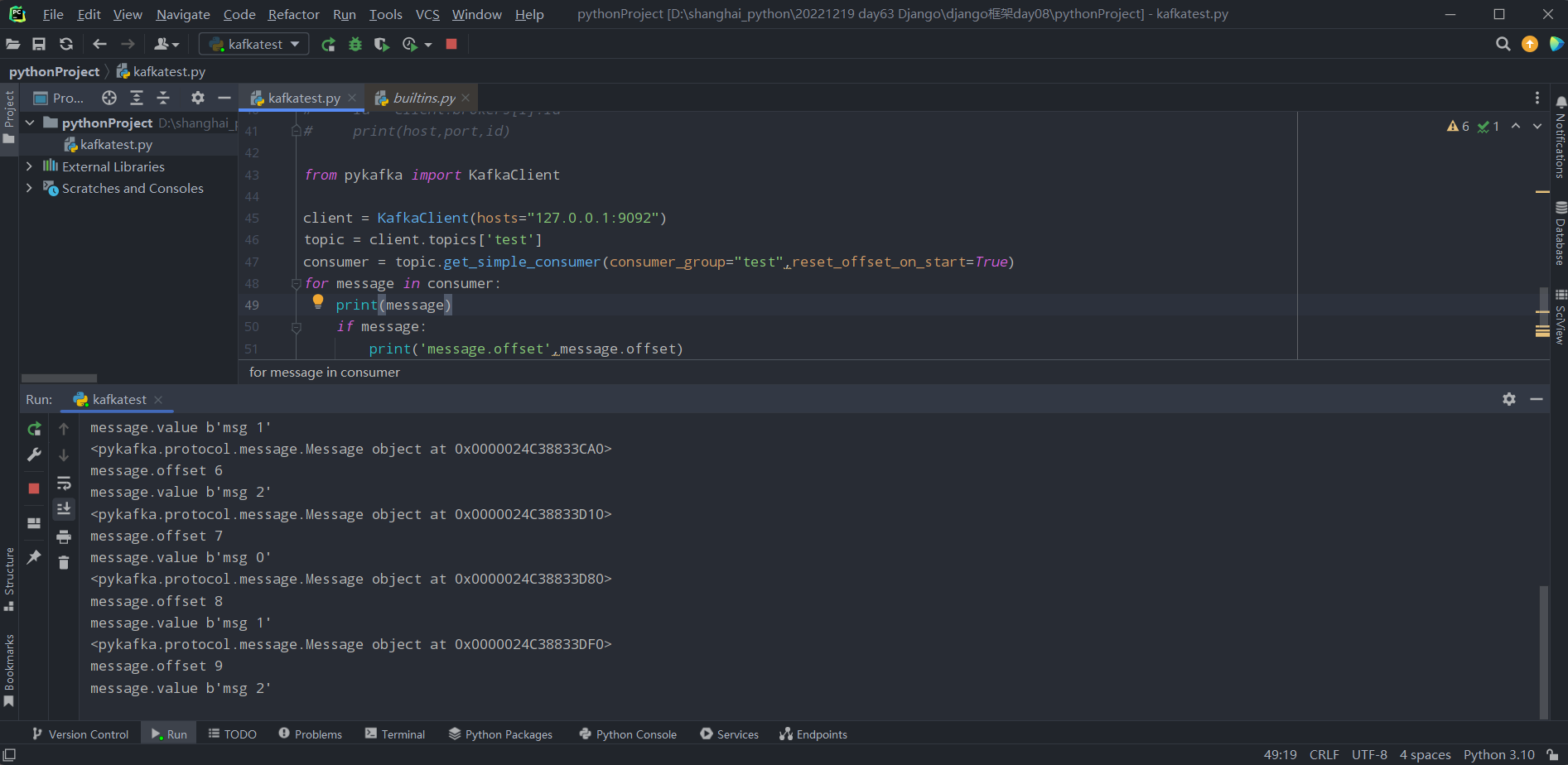Image resolution: width=1568 pixels, height=765 pixels.
Task: Rerun kafkatest in Run panel
Action: [34, 429]
